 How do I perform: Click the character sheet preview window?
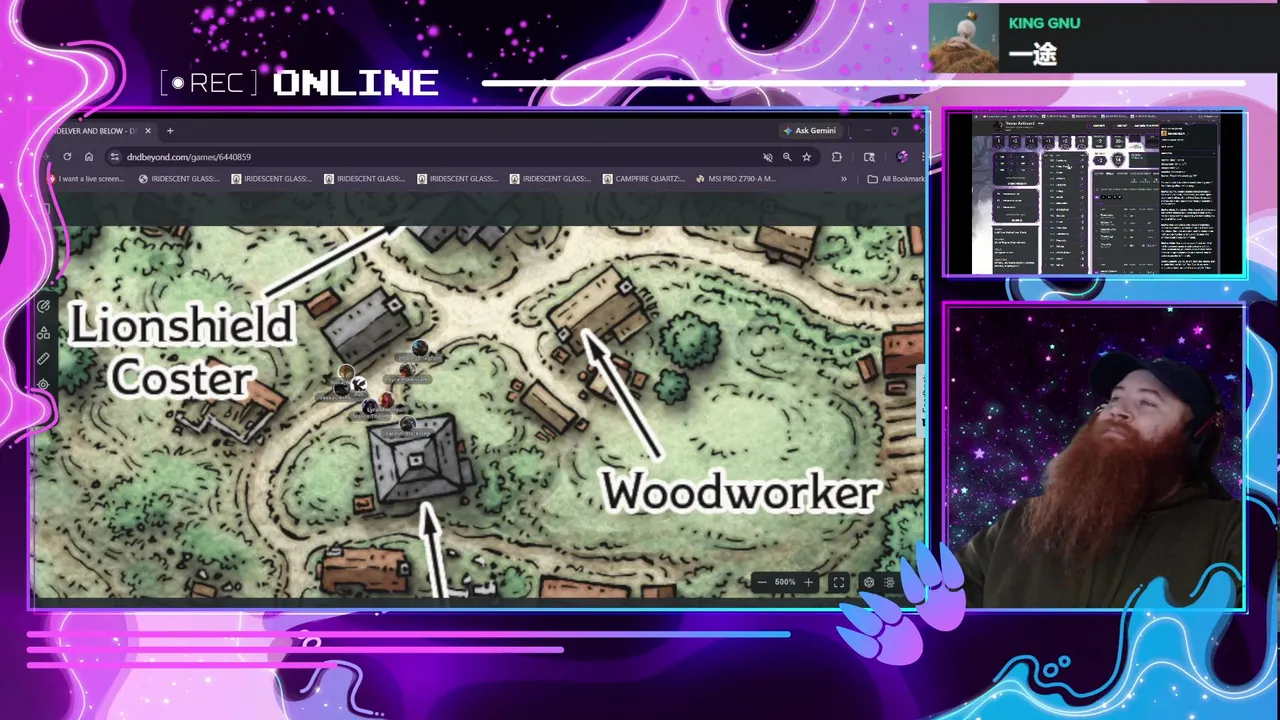1095,193
